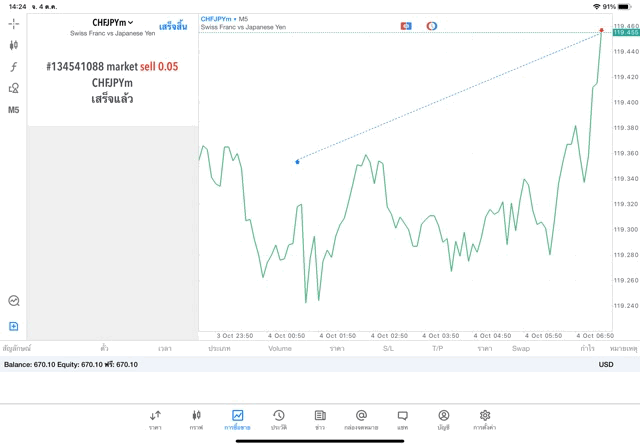This screenshot has height=447, width=640.
Task: Open the indicators function icon
Action: pyautogui.click(x=14, y=66)
